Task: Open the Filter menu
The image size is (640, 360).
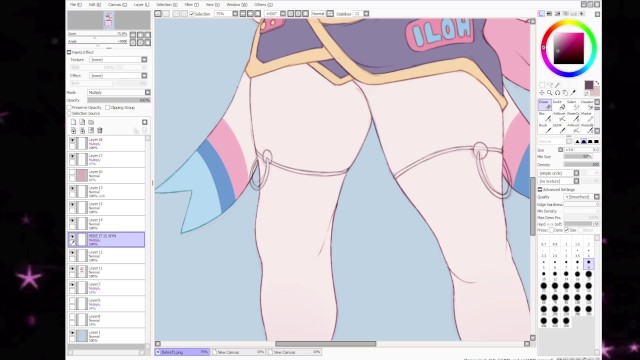Action: point(191,4)
